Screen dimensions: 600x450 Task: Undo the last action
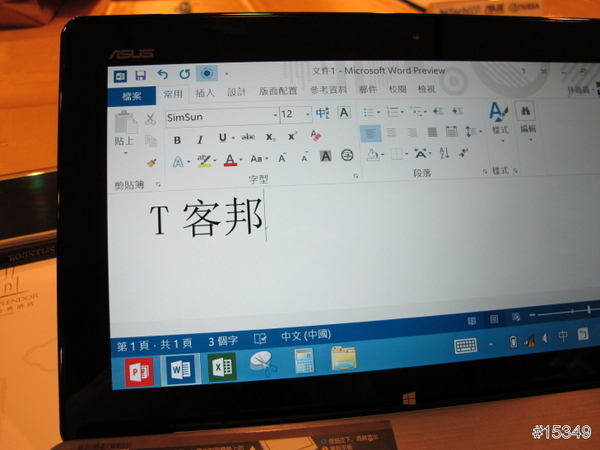tap(163, 74)
